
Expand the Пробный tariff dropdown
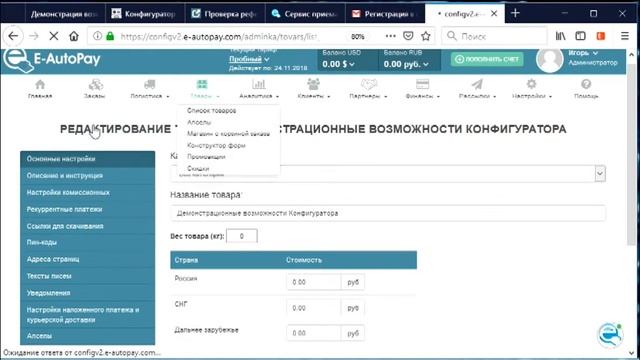pyautogui.click(x=249, y=59)
